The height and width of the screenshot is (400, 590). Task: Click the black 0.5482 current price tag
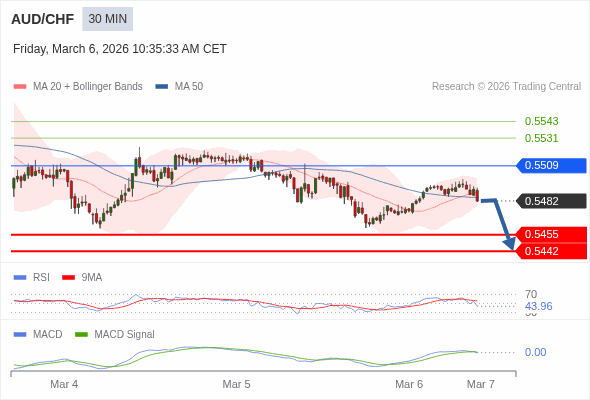pos(551,201)
